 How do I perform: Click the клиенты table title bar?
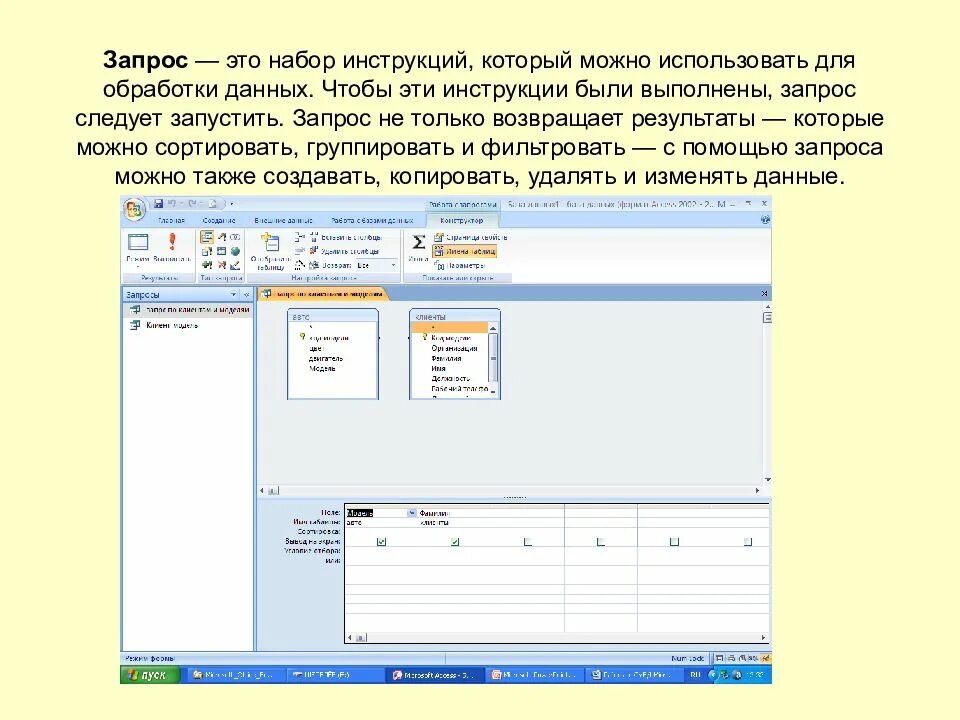[x=454, y=317]
